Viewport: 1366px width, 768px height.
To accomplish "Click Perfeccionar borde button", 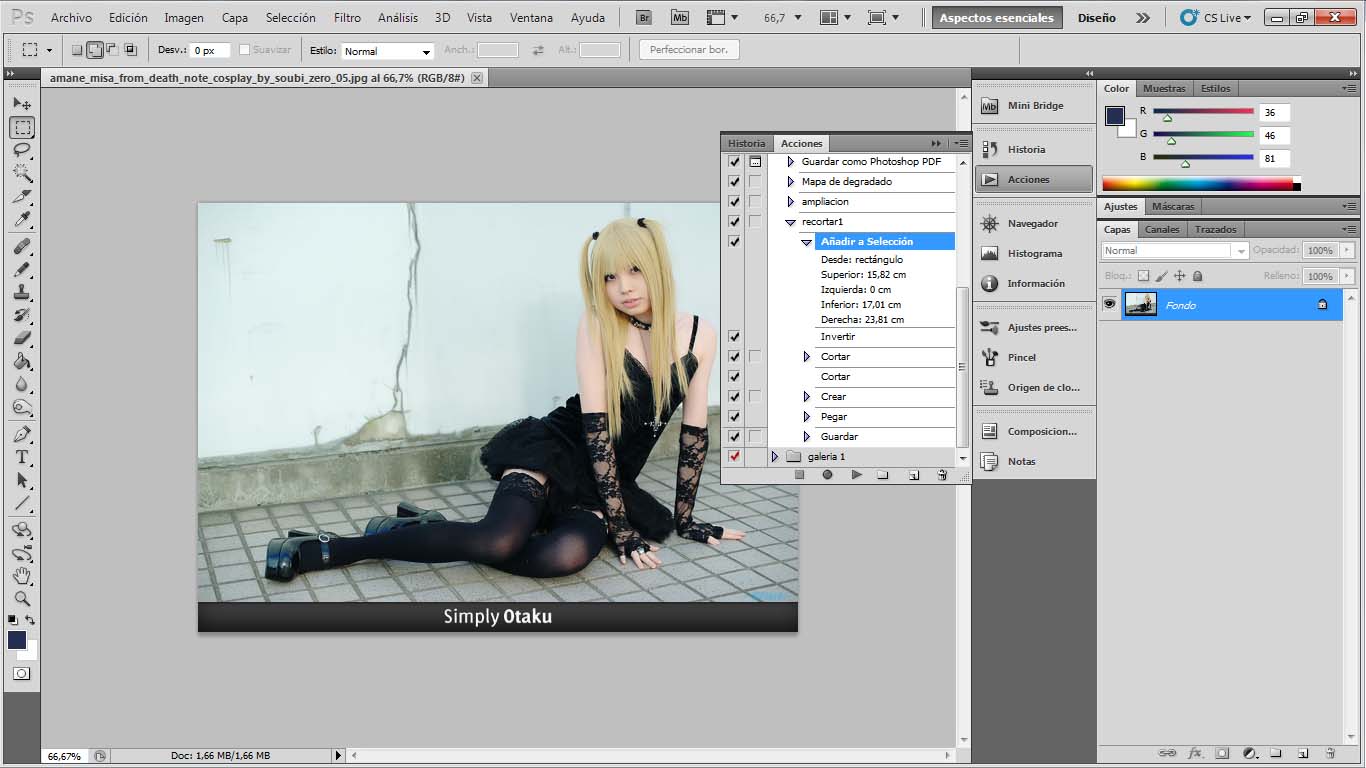I will coord(689,50).
